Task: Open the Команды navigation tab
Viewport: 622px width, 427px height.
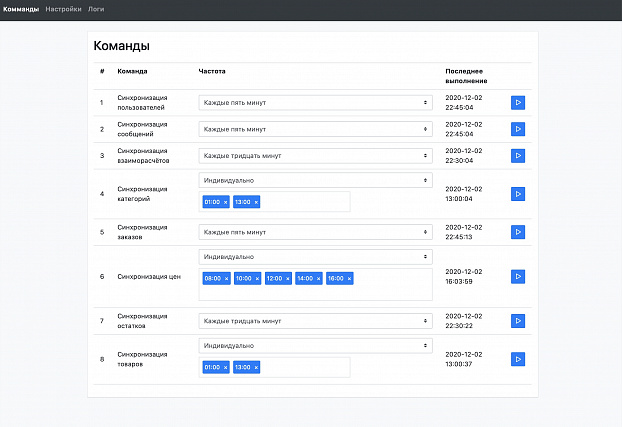Action: 21,9
